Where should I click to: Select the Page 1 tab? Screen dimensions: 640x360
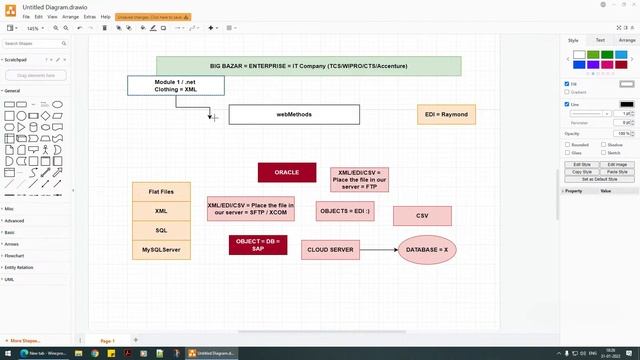tap(108, 340)
